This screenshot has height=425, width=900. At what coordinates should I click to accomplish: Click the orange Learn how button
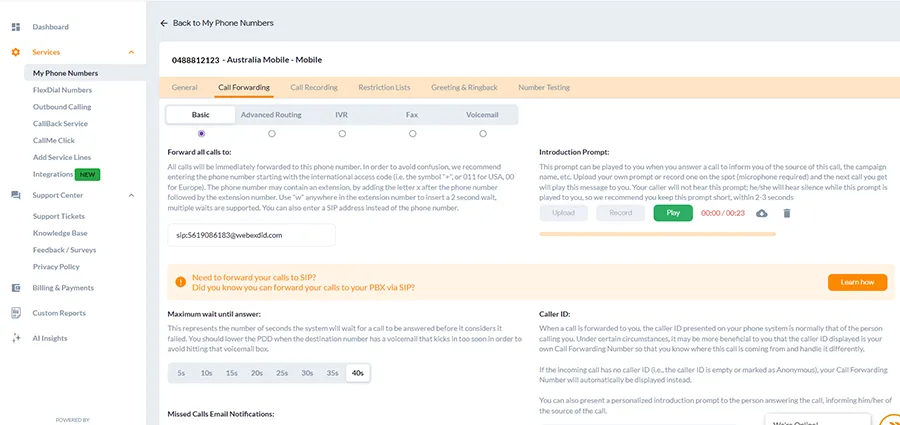pos(857,282)
